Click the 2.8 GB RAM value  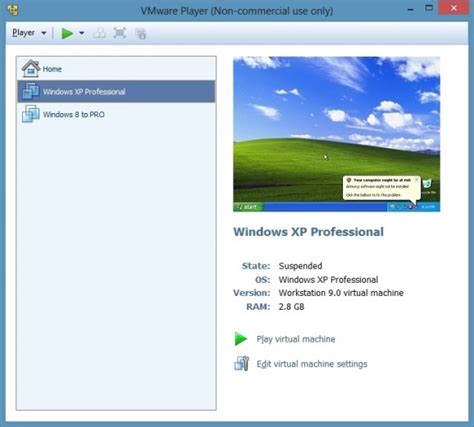(291, 307)
